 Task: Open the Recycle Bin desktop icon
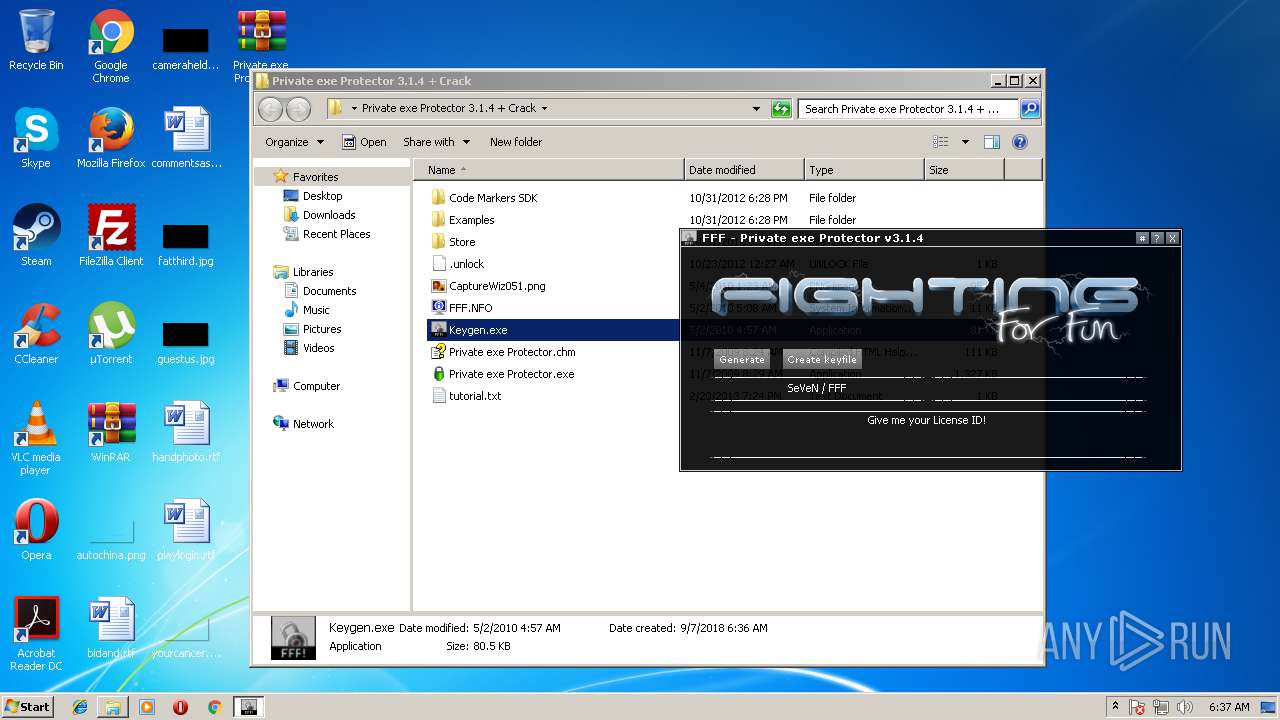coord(36,41)
